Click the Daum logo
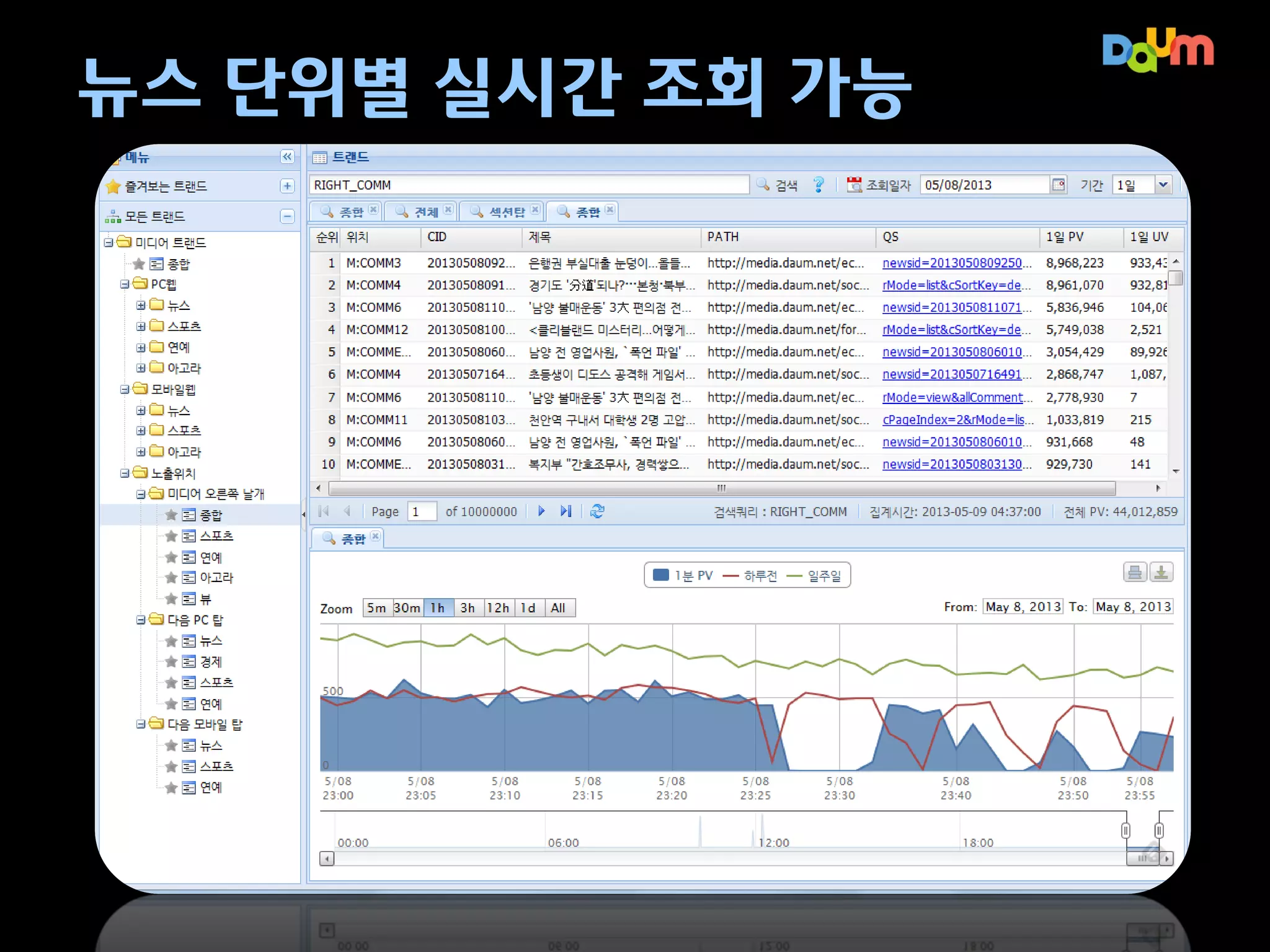Viewport: 1270px width, 952px height. (1158, 50)
